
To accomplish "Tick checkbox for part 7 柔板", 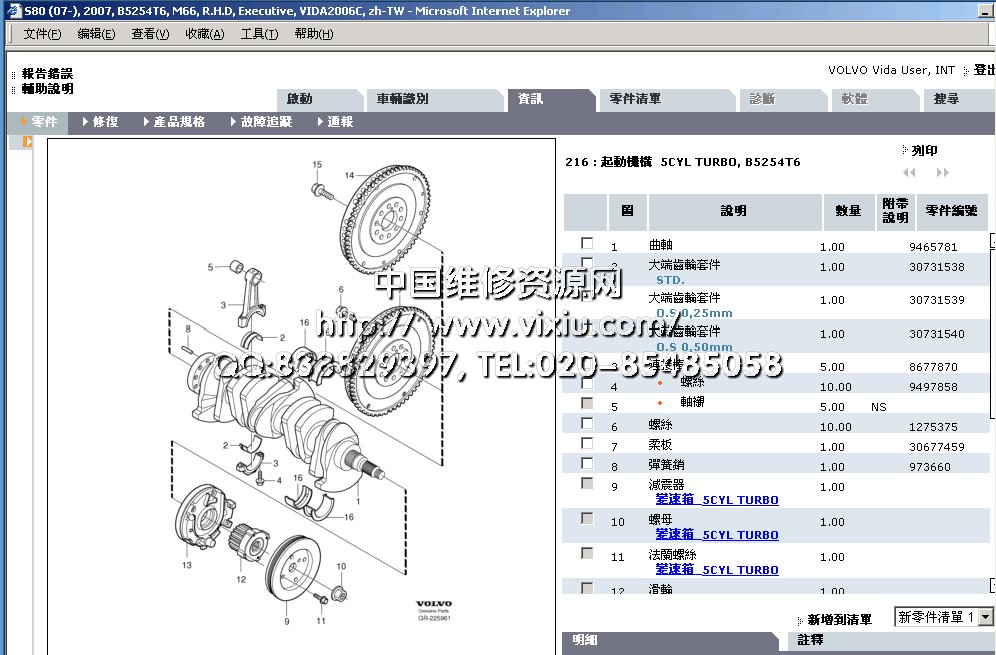I will 587,443.
